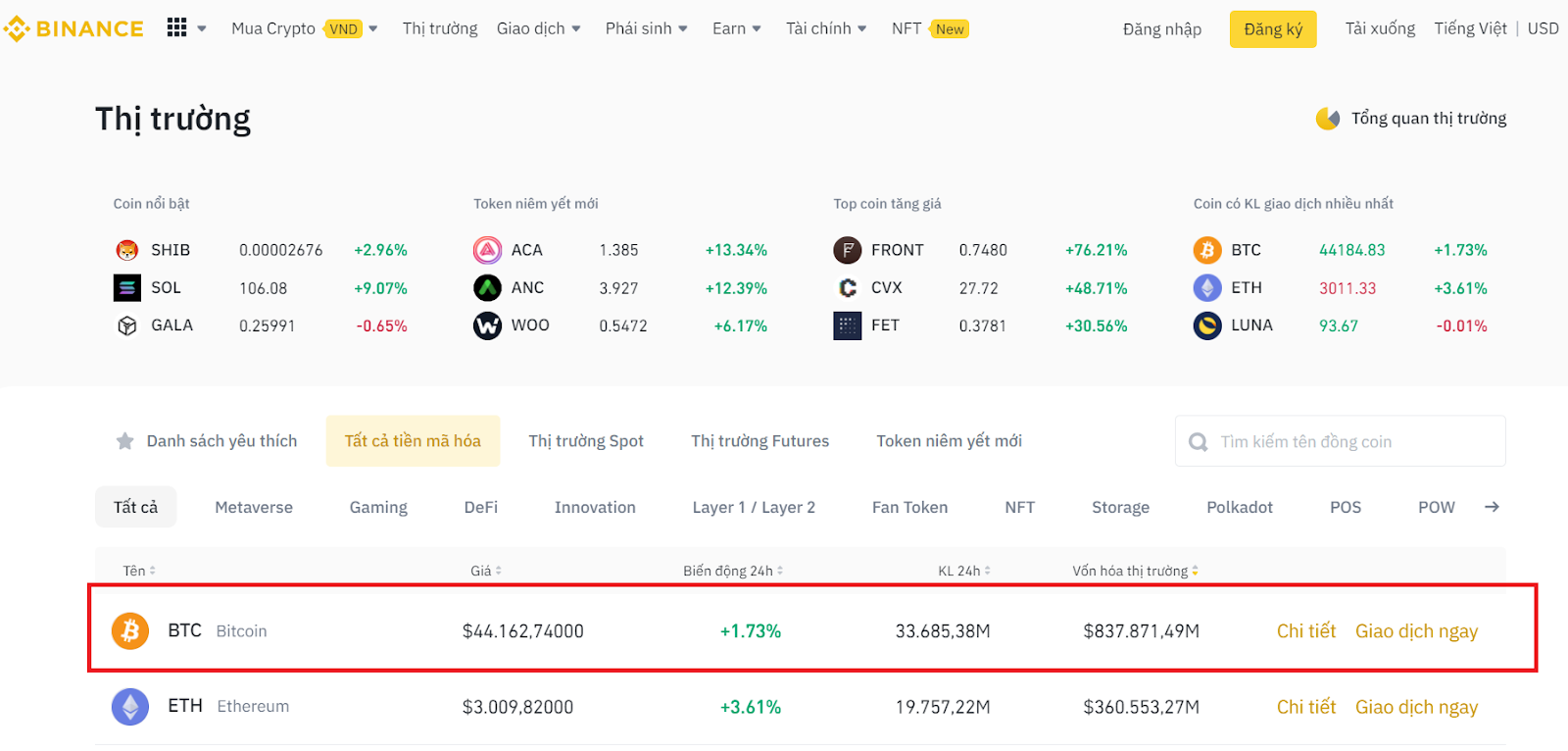Open Thị trường in top navigation
Image resolution: width=1568 pixels, height=751 pixels.
click(x=440, y=28)
